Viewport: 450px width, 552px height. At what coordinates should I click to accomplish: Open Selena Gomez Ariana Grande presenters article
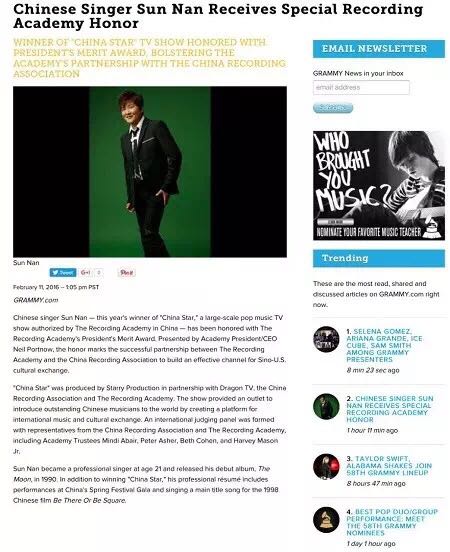(x=384, y=345)
